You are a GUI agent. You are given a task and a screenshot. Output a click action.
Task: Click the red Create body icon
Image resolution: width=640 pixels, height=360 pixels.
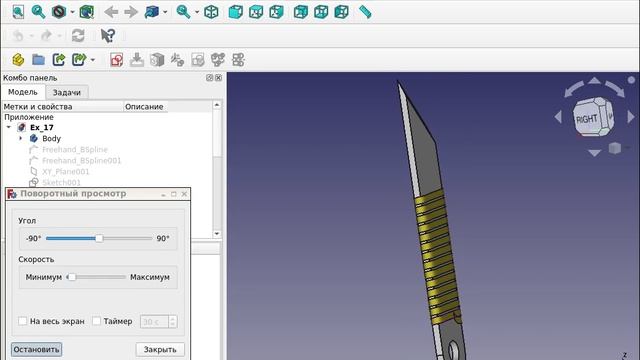(x=117, y=60)
